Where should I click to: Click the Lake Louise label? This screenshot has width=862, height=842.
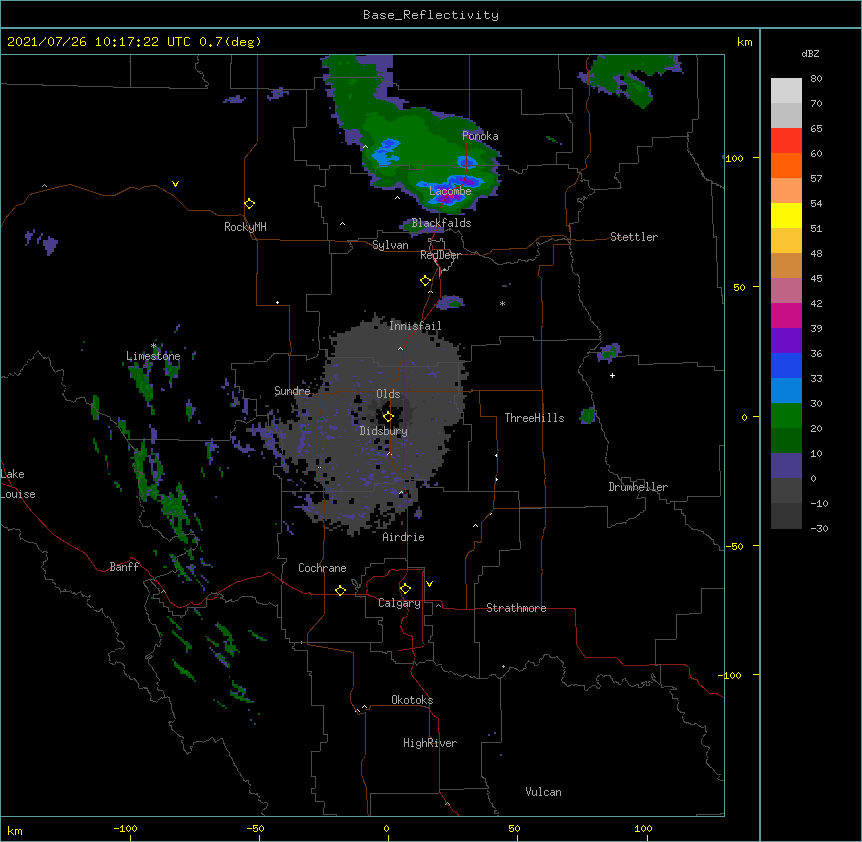pos(17,484)
